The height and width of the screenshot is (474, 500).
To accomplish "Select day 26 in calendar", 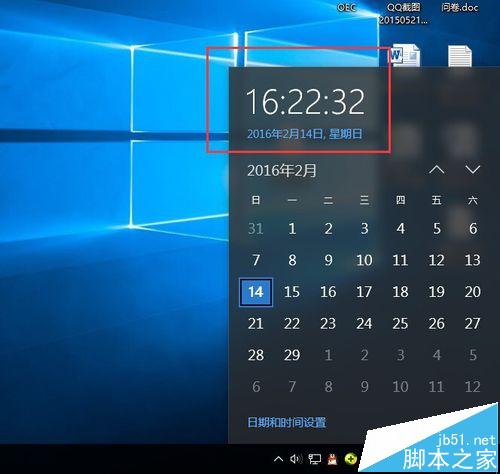I will click(x=437, y=324).
